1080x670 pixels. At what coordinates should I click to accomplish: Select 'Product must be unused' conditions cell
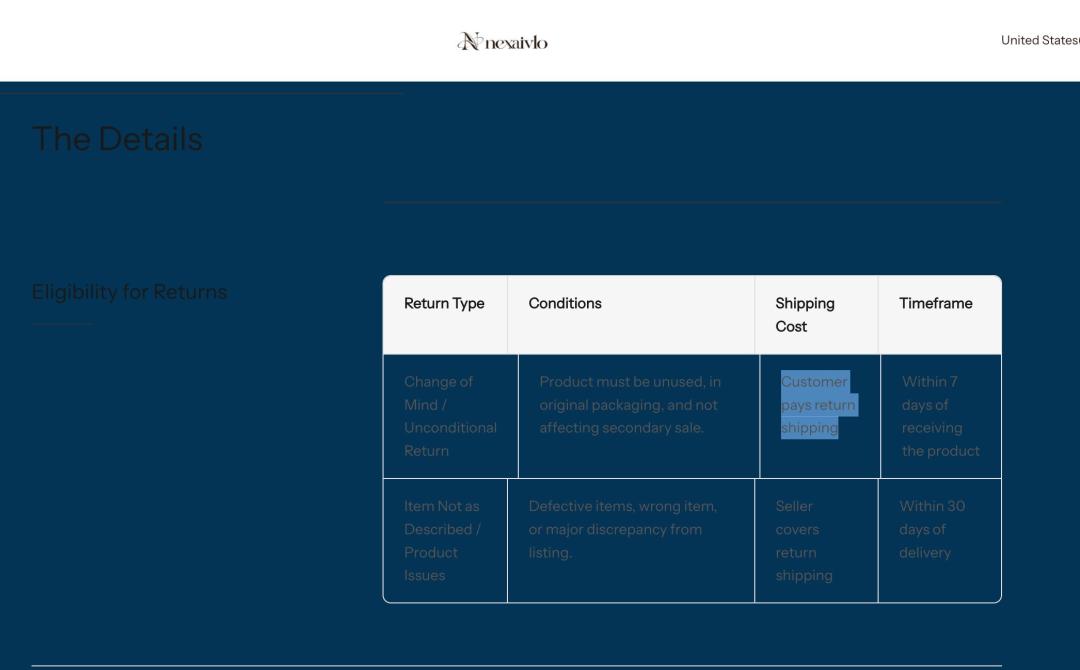(639, 417)
